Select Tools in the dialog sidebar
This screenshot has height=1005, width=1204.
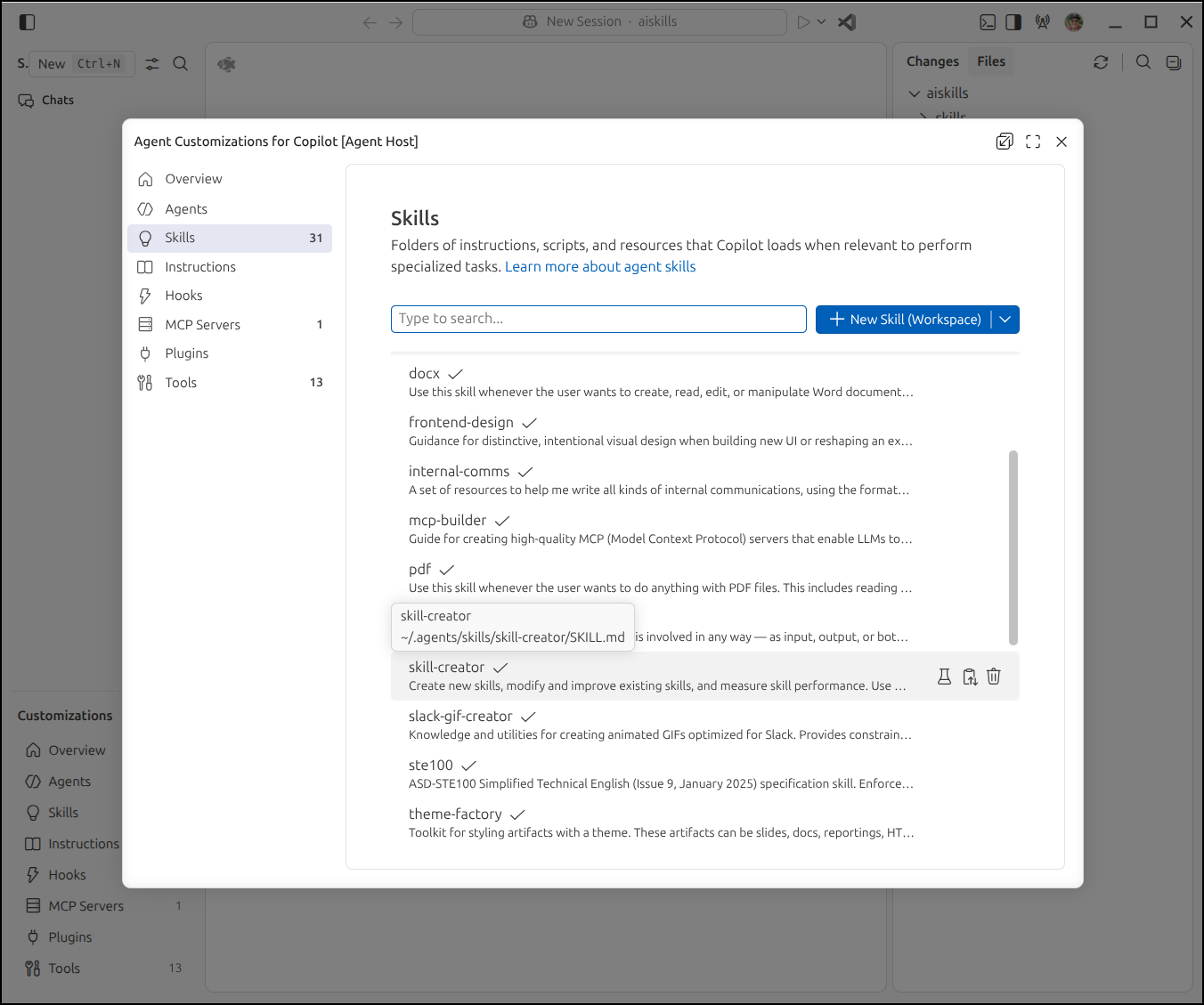pos(230,383)
